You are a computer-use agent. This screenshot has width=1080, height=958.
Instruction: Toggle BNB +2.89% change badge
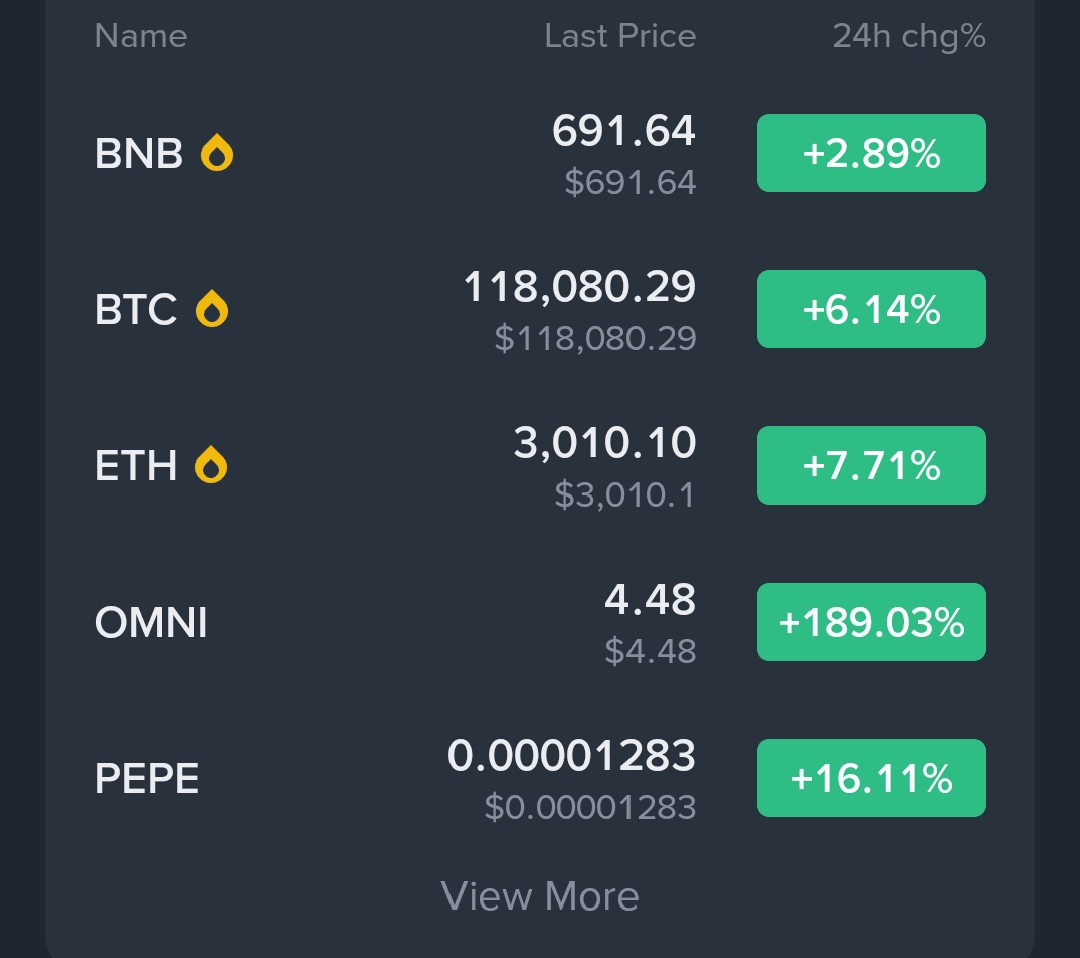coord(871,153)
